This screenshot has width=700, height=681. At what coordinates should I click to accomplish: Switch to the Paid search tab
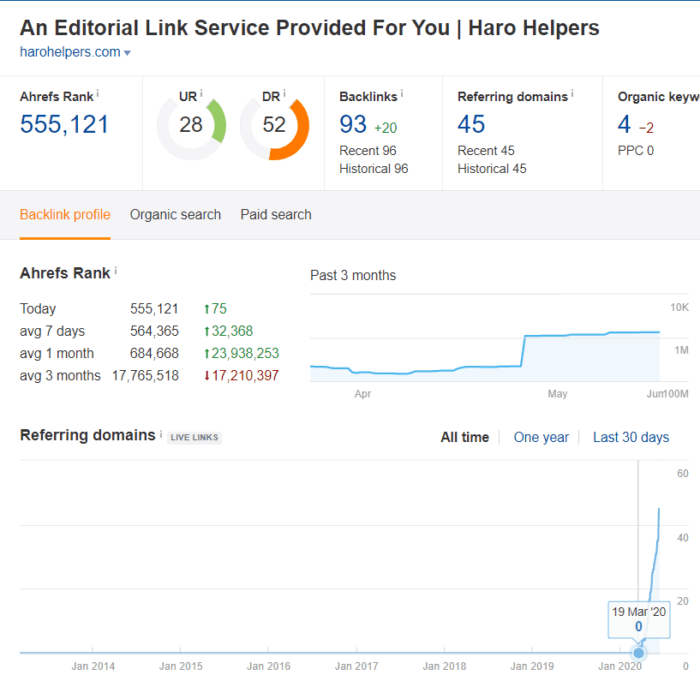pos(275,214)
